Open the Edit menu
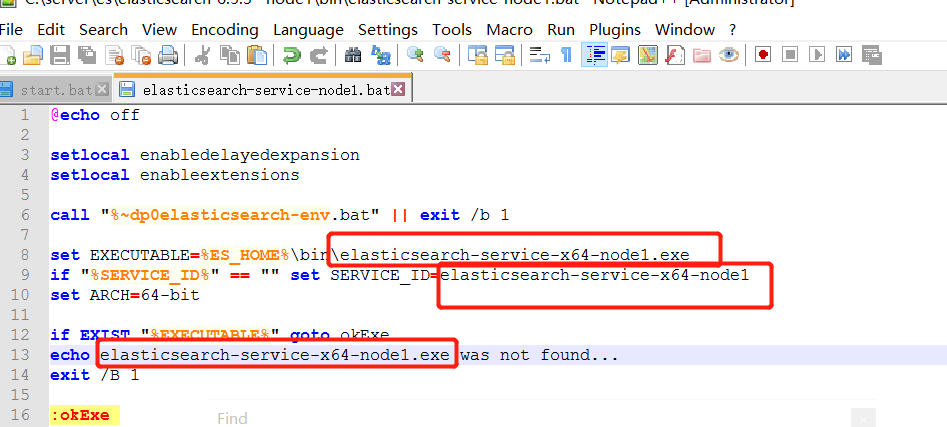This screenshot has height=427, width=947. 51,30
